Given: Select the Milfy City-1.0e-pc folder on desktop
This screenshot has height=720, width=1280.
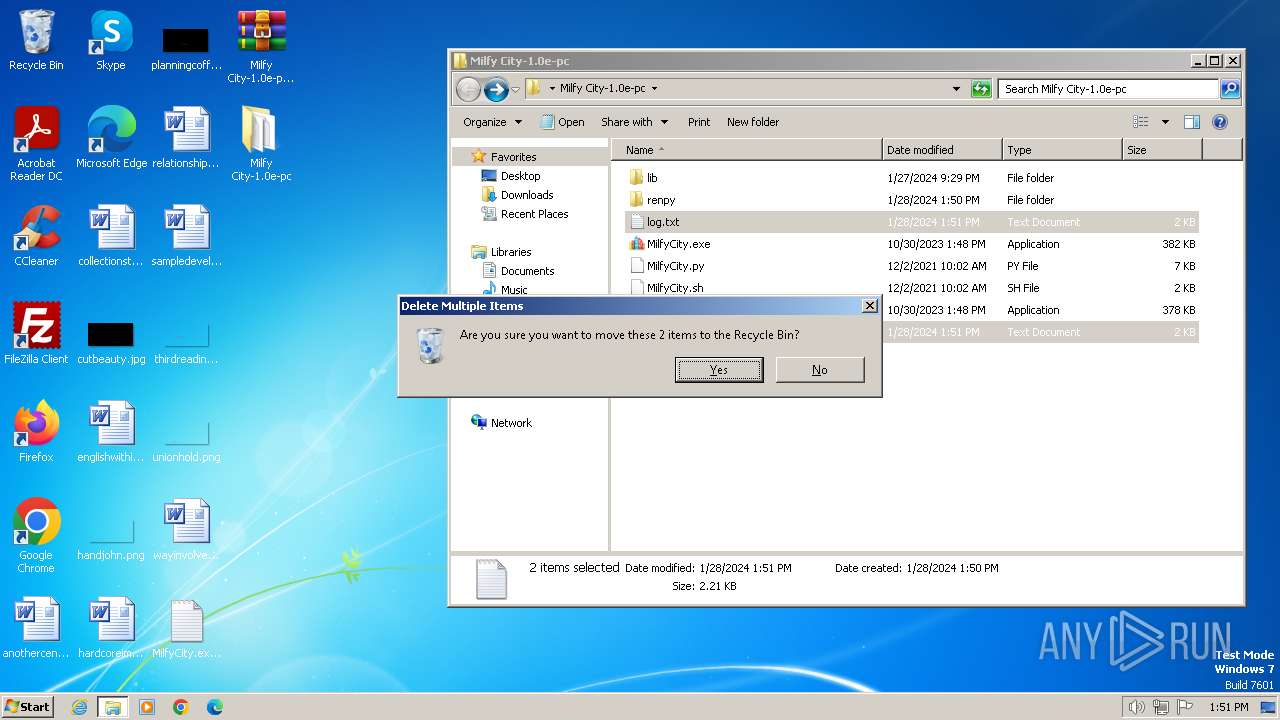Looking at the screenshot, I should click(x=261, y=144).
